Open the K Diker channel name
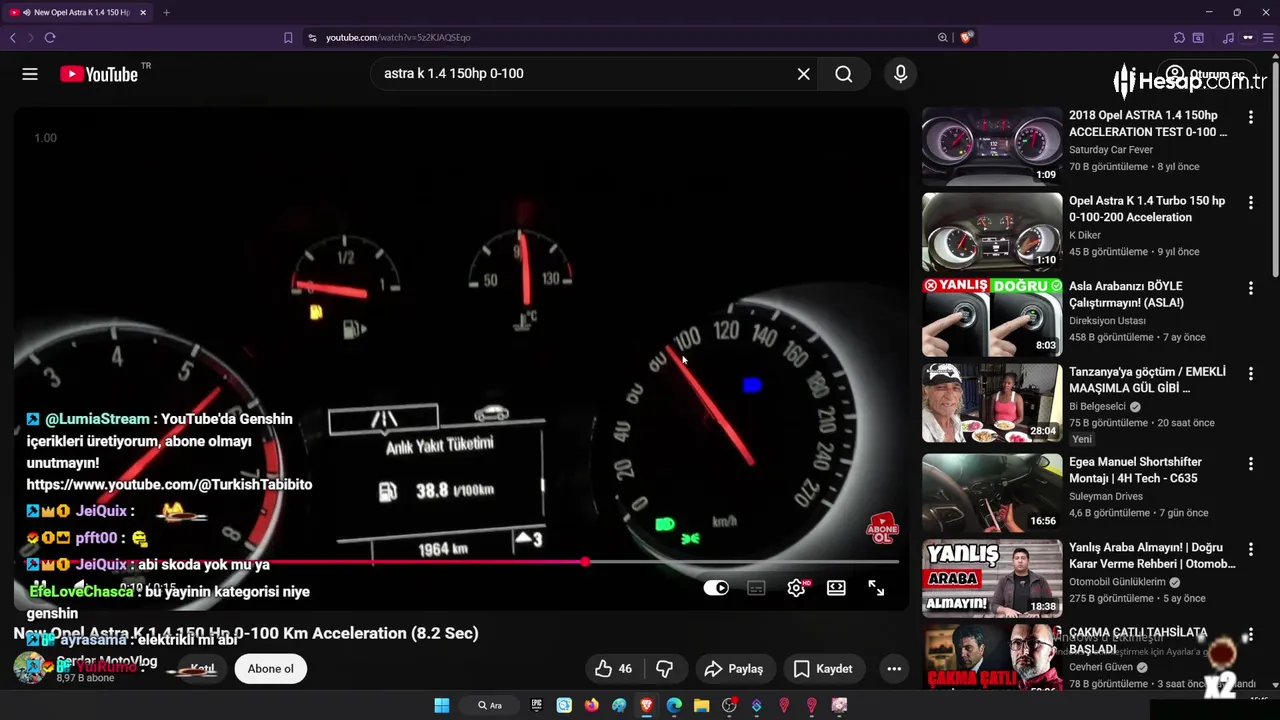 click(1088, 235)
